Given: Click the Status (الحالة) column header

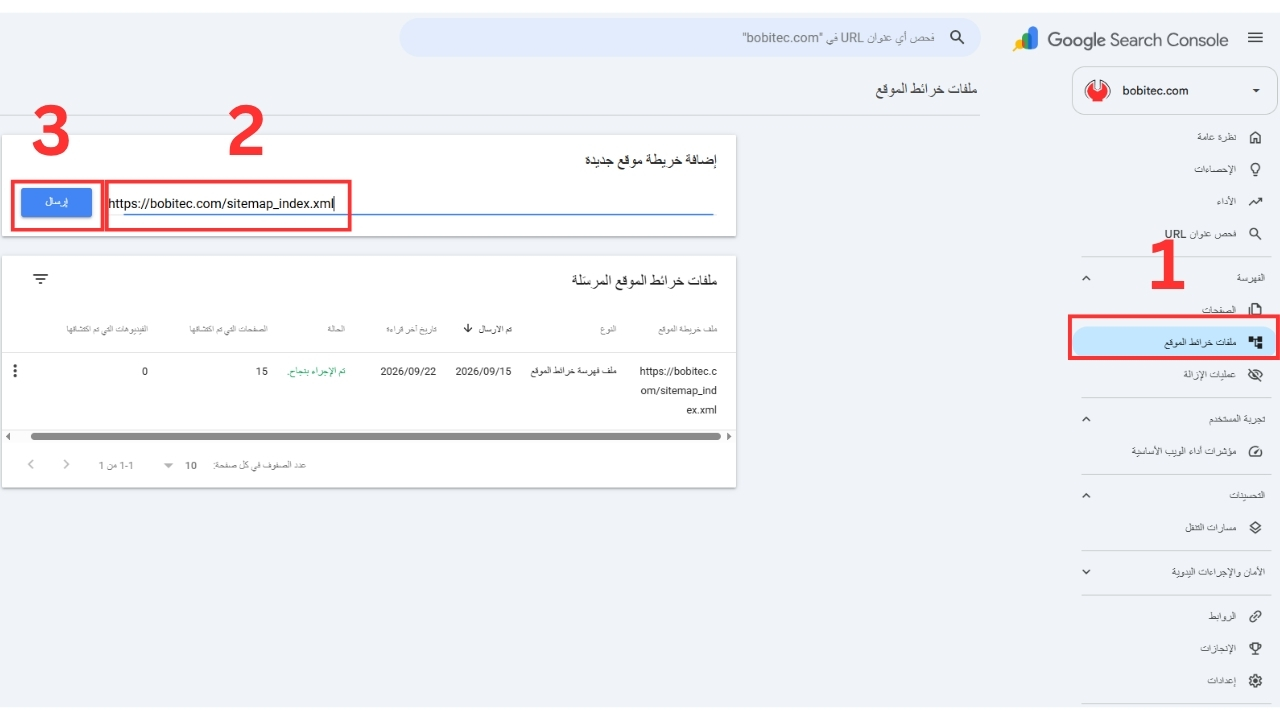Looking at the screenshot, I should [336, 329].
